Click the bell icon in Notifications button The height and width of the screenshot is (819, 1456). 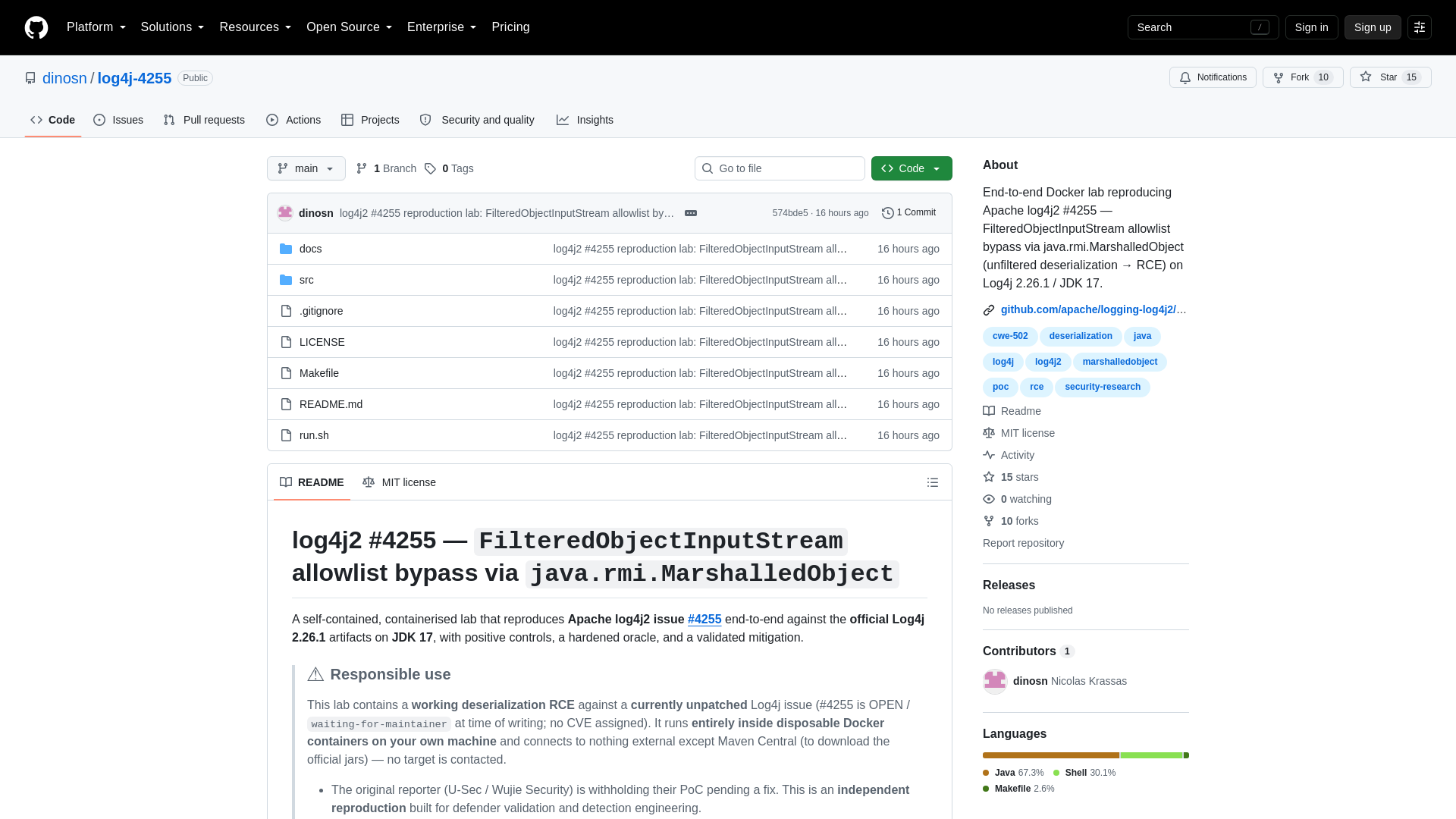tap(1185, 77)
